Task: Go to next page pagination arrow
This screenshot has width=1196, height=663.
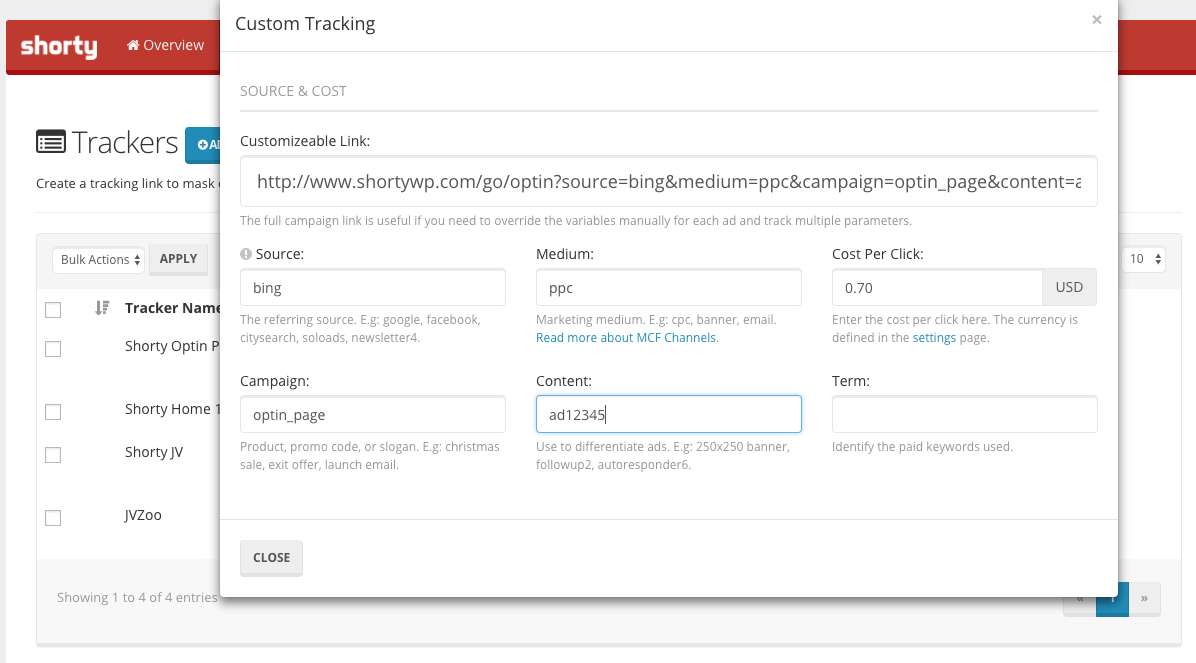Action: click(1144, 599)
